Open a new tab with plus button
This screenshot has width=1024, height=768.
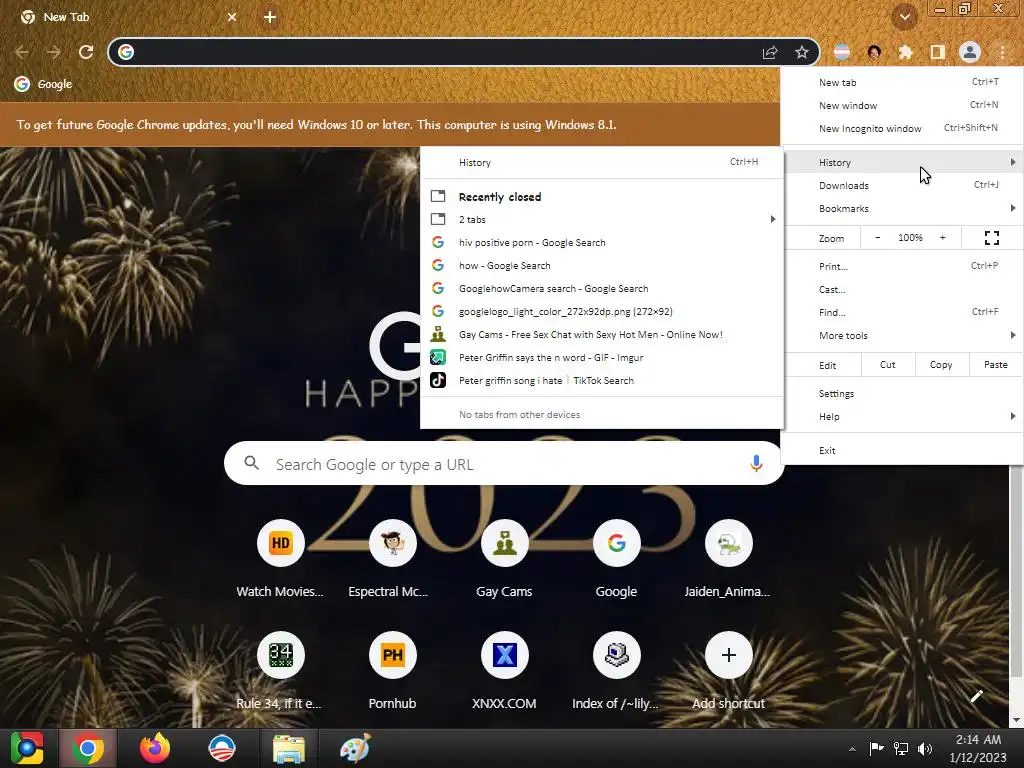270,17
